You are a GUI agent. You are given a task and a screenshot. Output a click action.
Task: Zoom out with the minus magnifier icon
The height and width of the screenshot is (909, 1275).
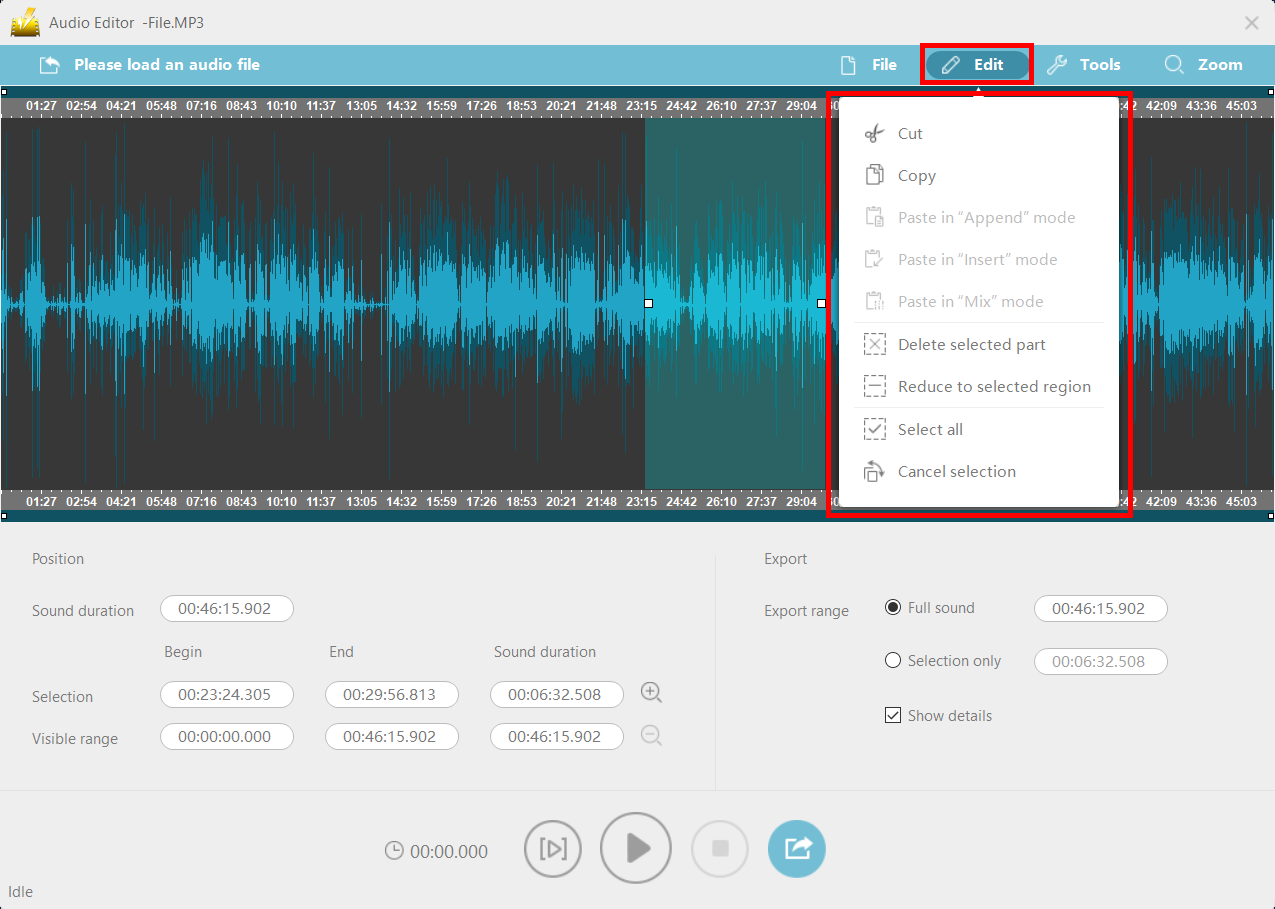point(651,735)
